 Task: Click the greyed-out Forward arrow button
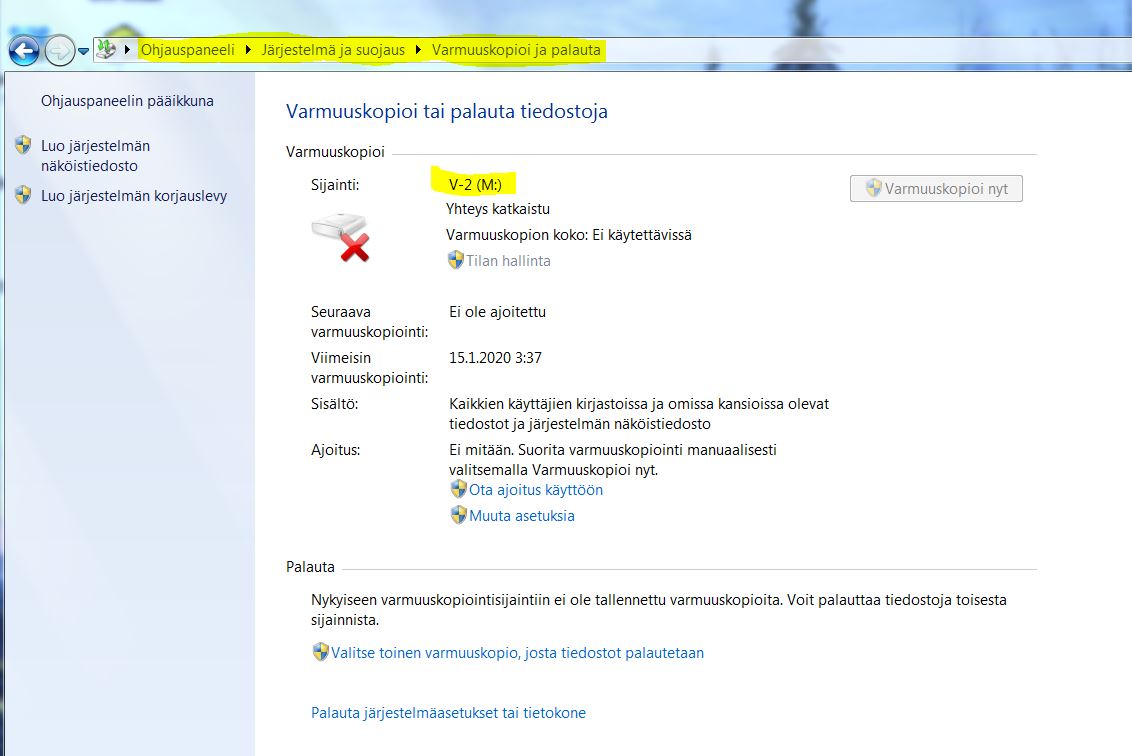click(x=60, y=51)
